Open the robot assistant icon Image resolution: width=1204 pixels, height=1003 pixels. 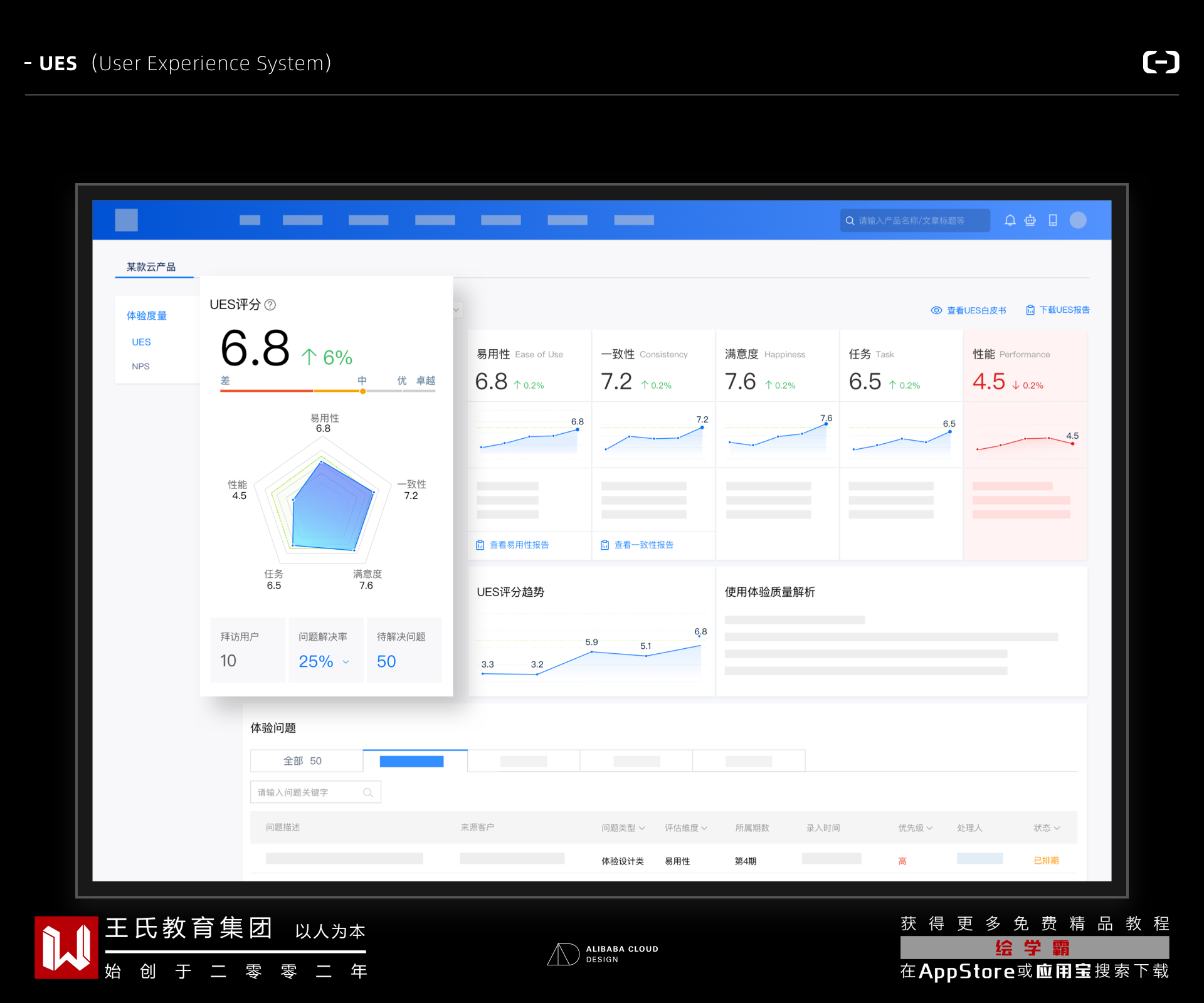(1030, 220)
